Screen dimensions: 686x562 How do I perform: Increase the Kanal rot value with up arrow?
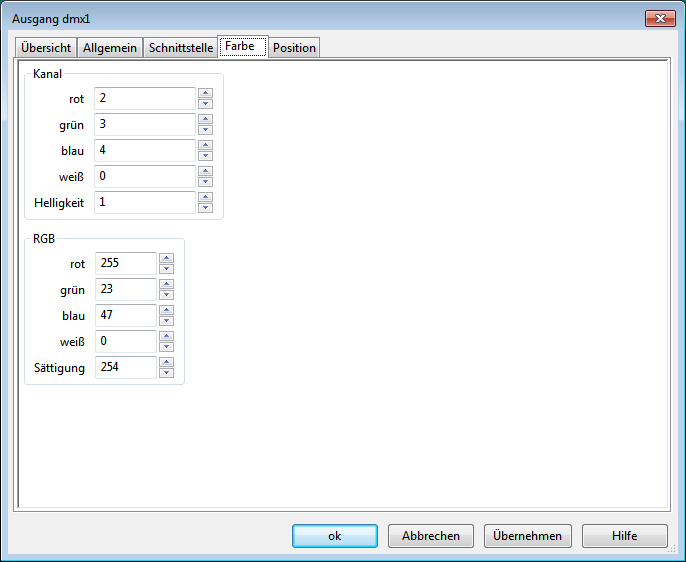coord(205,93)
